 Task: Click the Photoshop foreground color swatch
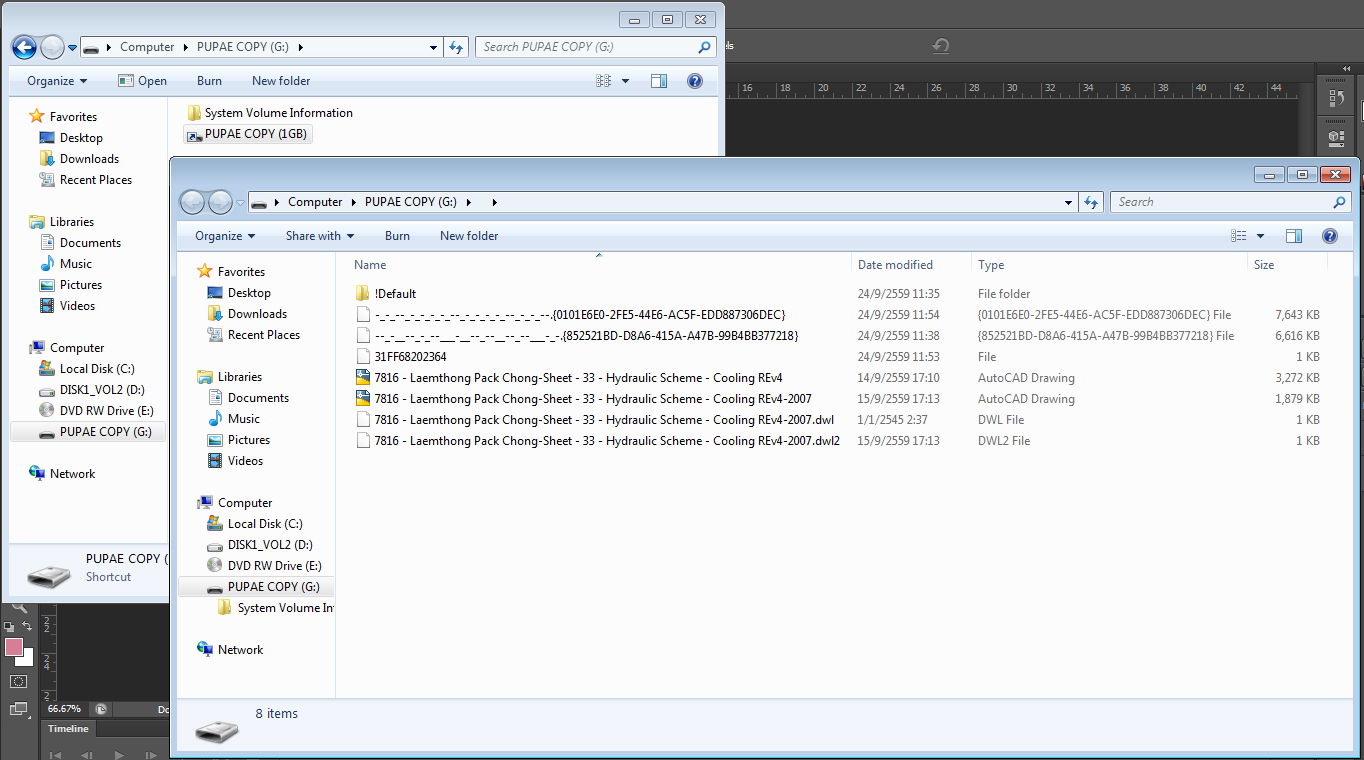(x=14, y=647)
